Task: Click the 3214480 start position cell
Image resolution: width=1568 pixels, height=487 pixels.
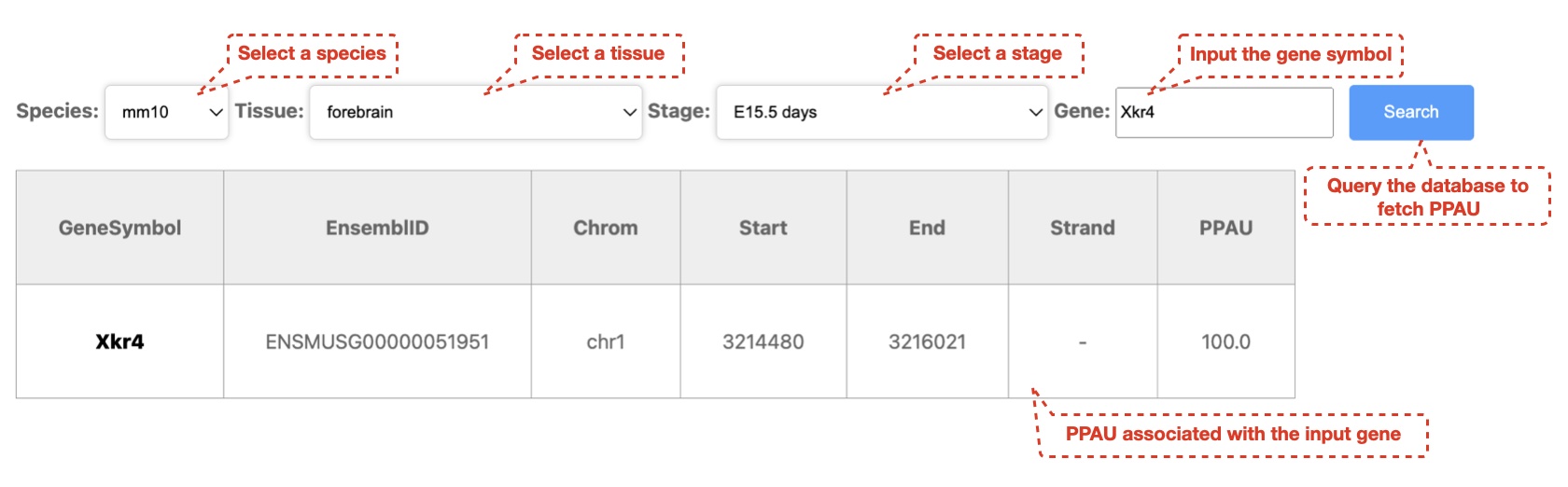Action: pyautogui.click(x=763, y=341)
